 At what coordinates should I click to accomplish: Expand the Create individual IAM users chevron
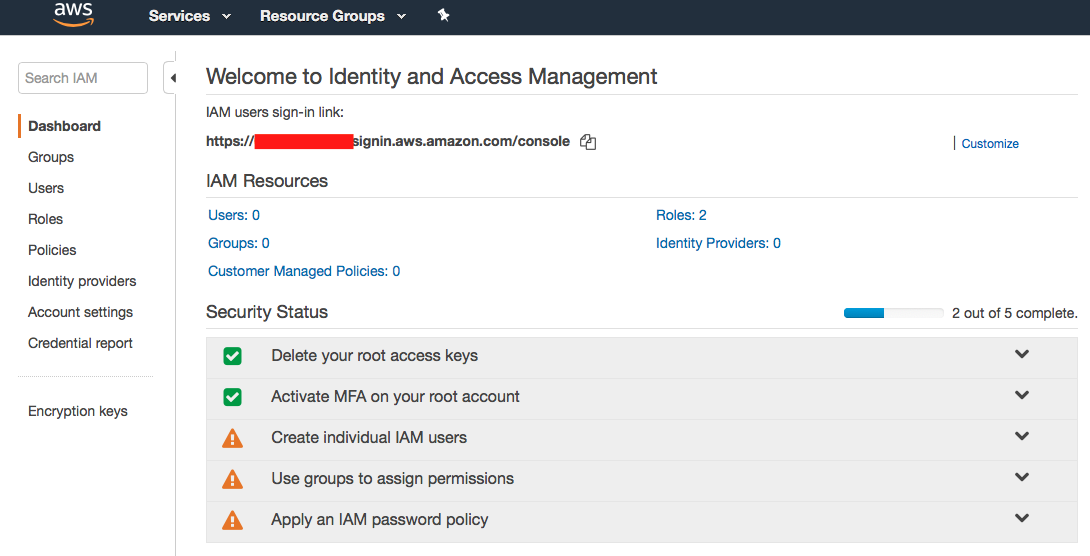[1021, 436]
